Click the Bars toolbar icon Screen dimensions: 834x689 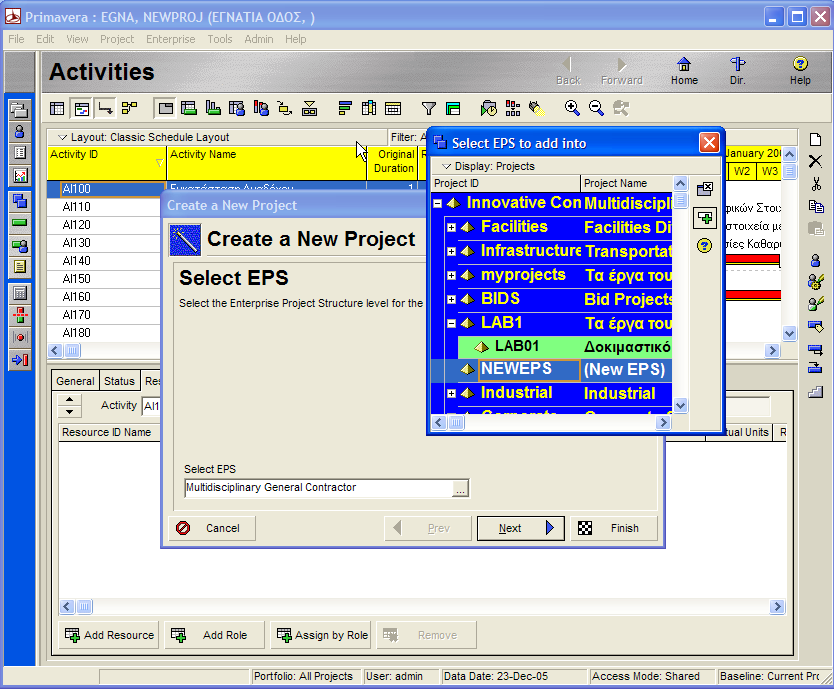pyautogui.click(x=345, y=109)
